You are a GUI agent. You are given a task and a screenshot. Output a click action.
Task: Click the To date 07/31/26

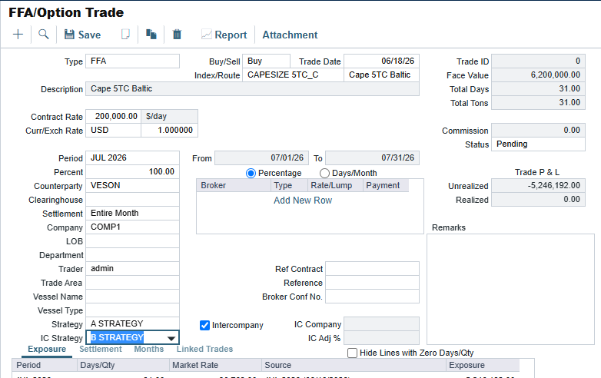(372, 158)
